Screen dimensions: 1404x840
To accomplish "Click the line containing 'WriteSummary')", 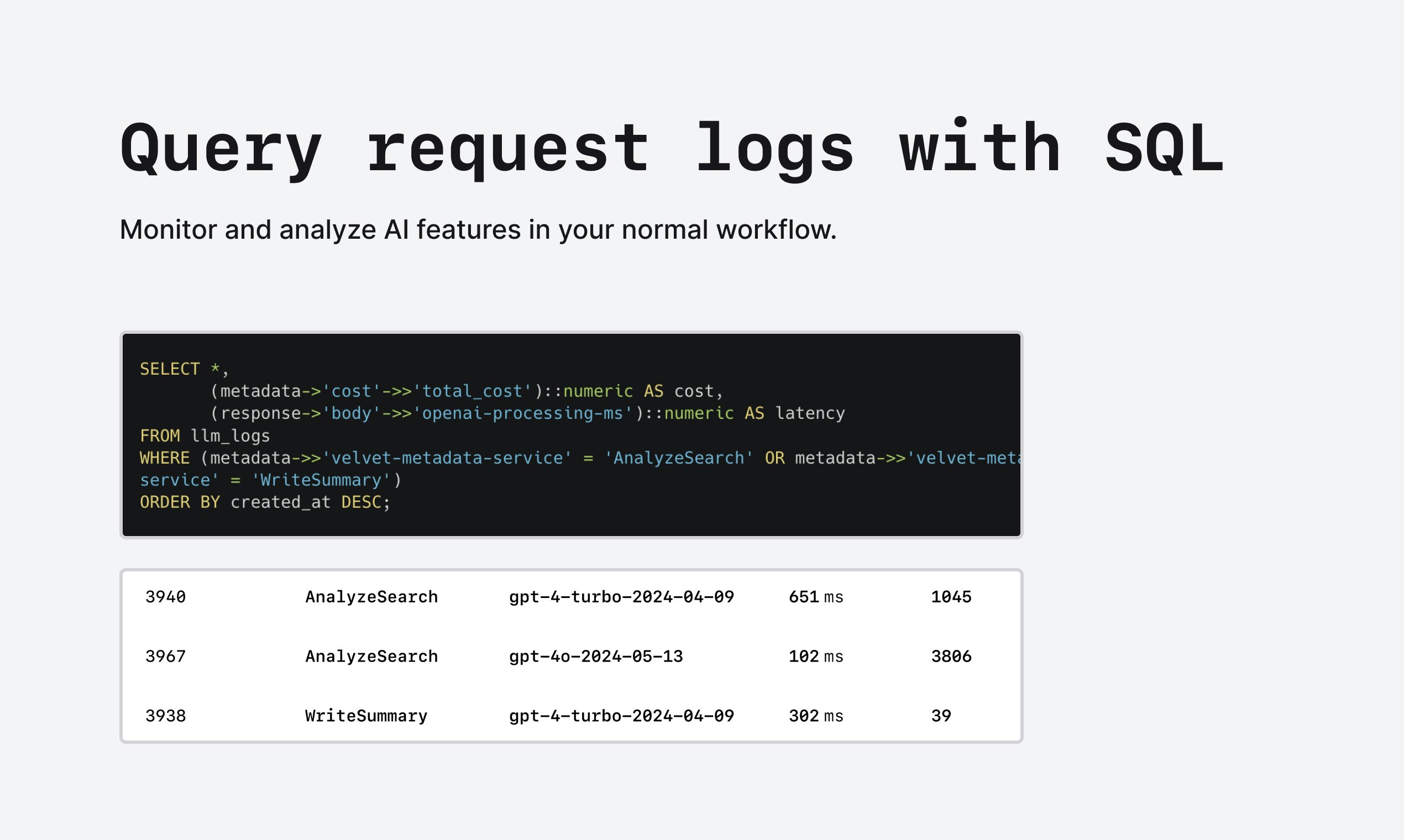I will [271, 480].
